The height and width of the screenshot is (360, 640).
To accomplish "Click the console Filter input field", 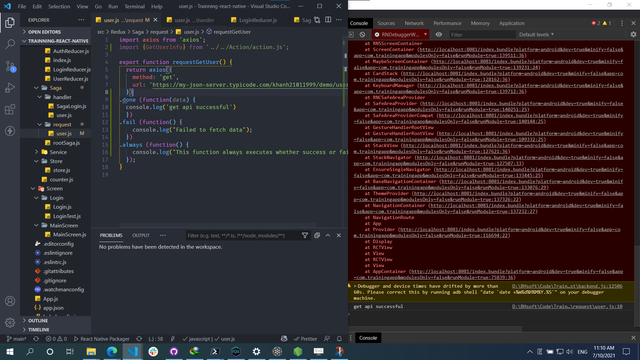I will pyautogui.click(x=482, y=35).
